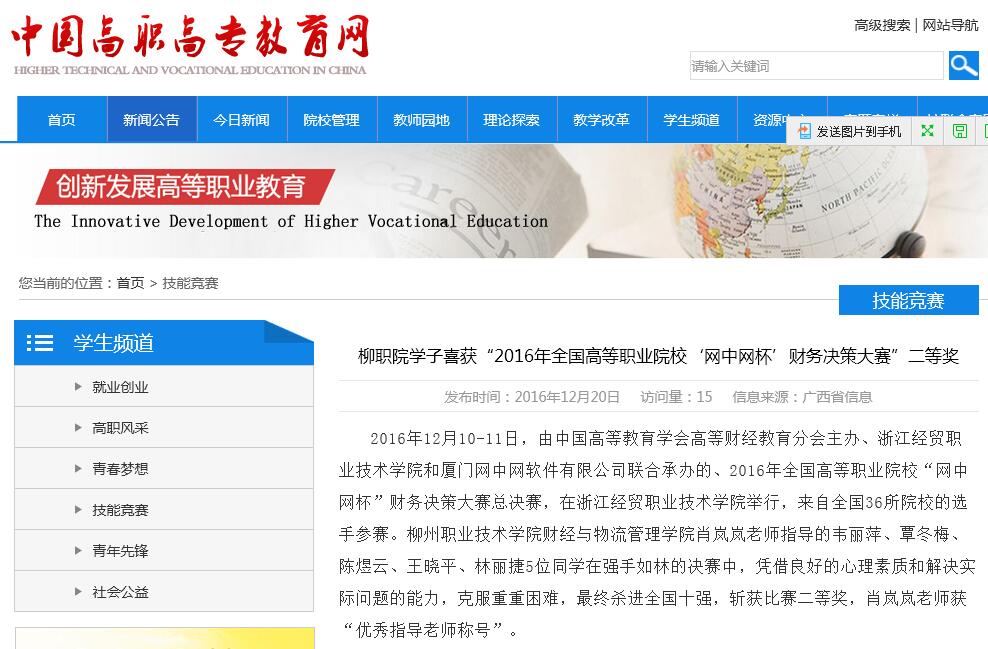The width and height of the screenshot is (988, 649).
Task: Switch to the 今日新闻 navigation tab
Action: [x=241, y=120]
